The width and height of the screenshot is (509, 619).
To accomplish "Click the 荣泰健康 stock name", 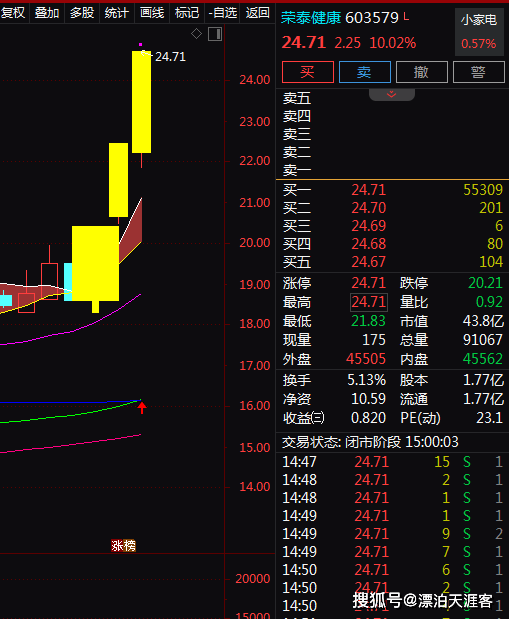I will (x=311, y=18).
